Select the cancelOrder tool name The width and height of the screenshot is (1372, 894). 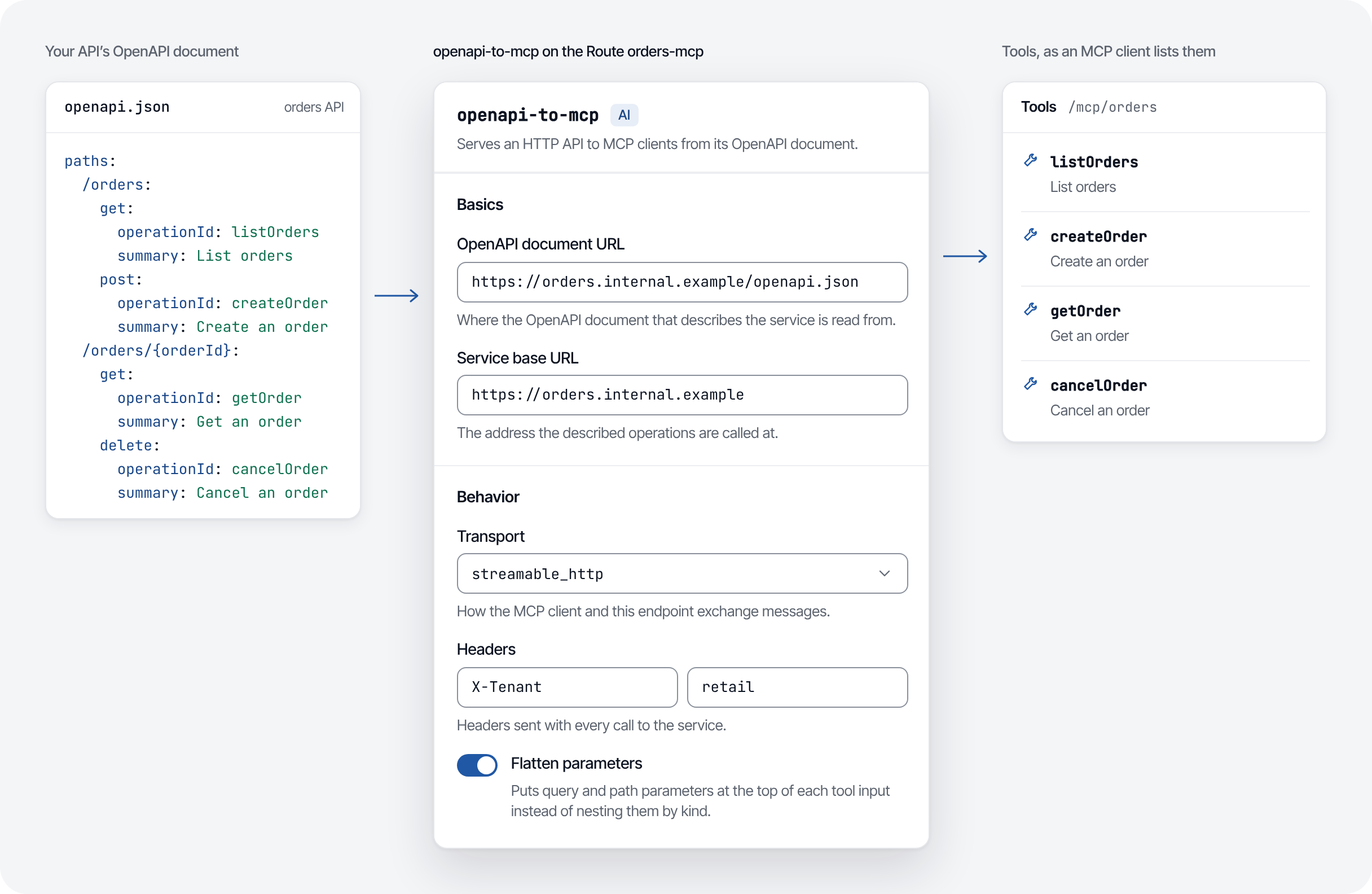pos(1098,385)
